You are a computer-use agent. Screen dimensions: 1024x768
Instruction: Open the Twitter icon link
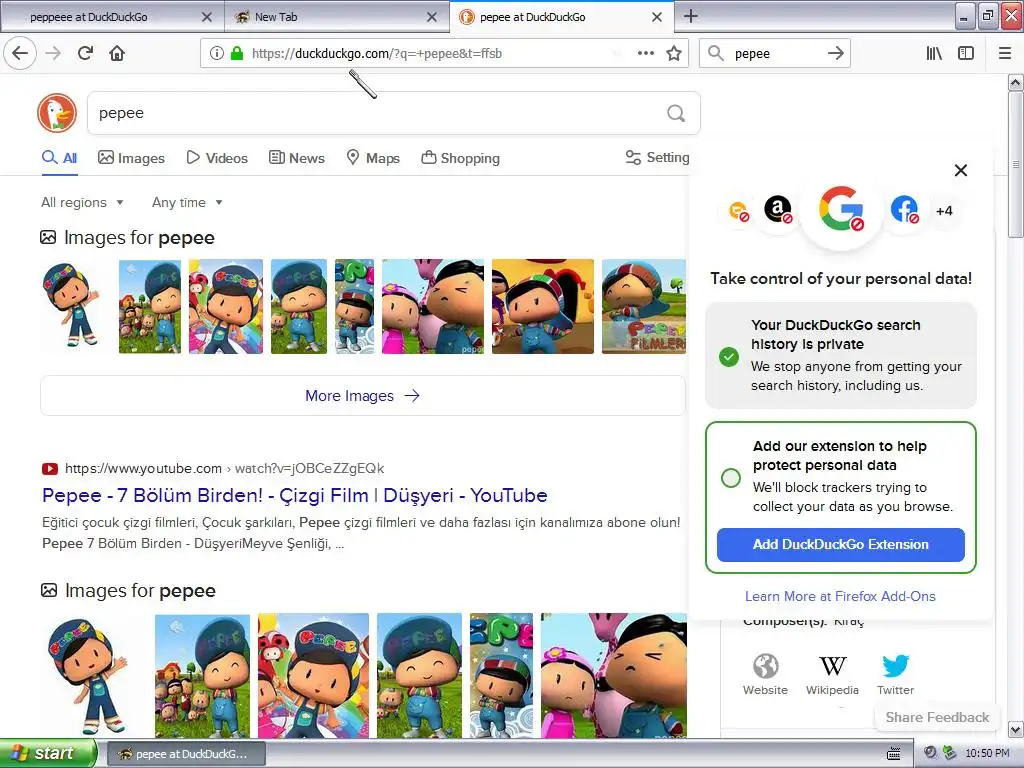tap(895, 675)
